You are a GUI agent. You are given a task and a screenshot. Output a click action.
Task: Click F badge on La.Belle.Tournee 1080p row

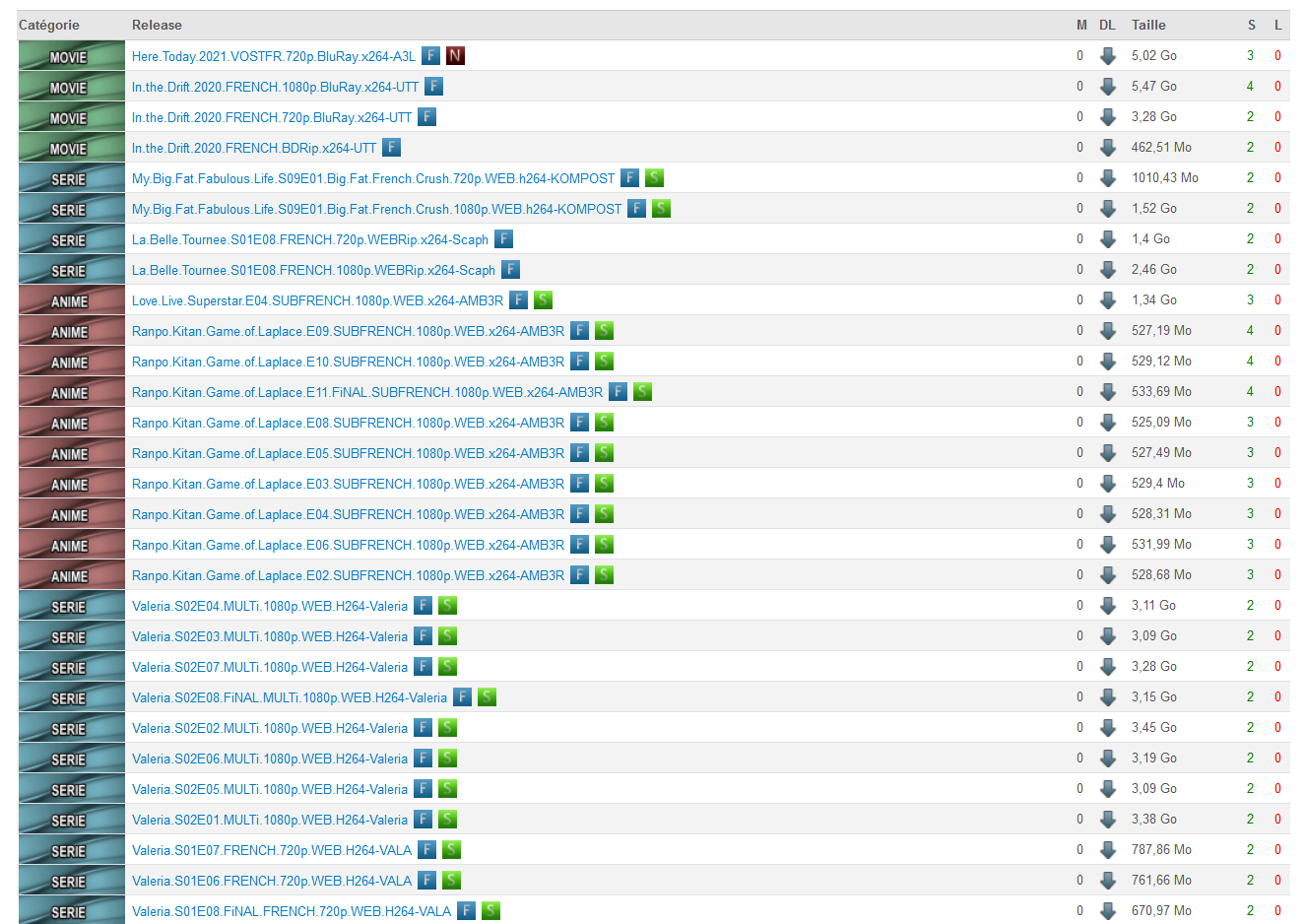(510, 270)
